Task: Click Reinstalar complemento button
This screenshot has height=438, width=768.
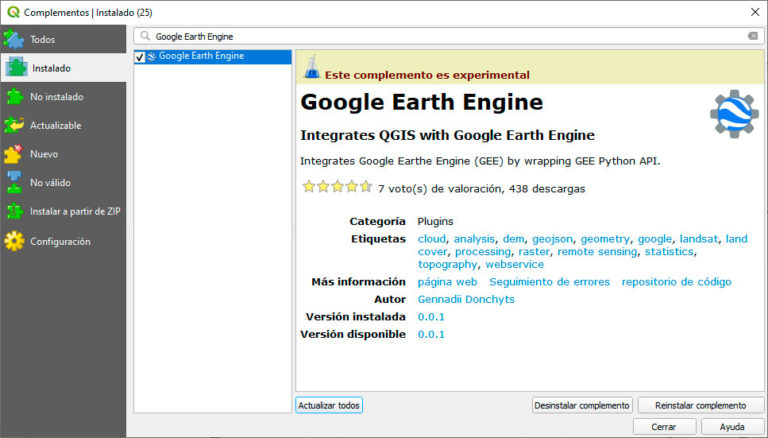Action: 700,405
